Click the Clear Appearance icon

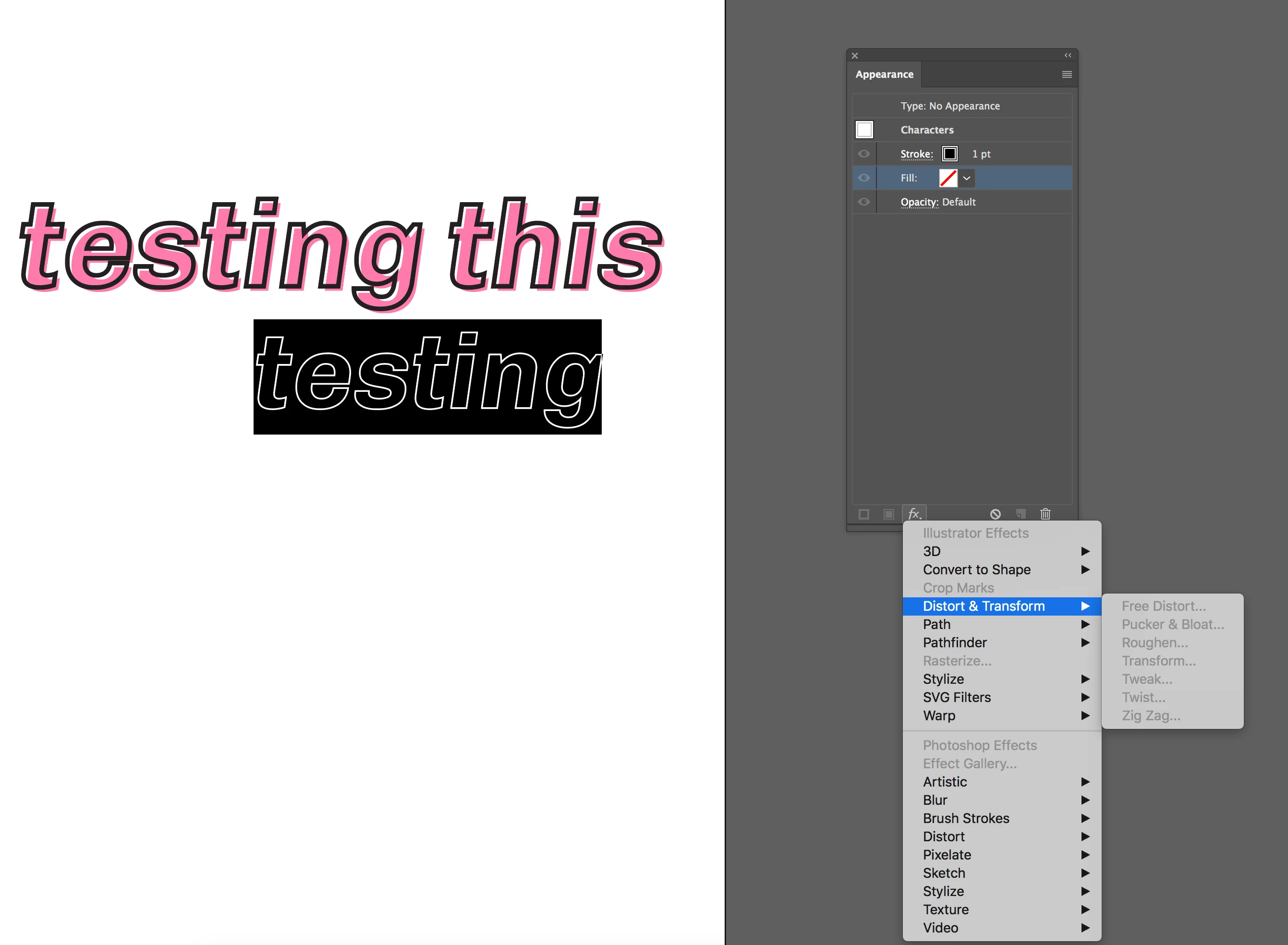tap(995, 514)
